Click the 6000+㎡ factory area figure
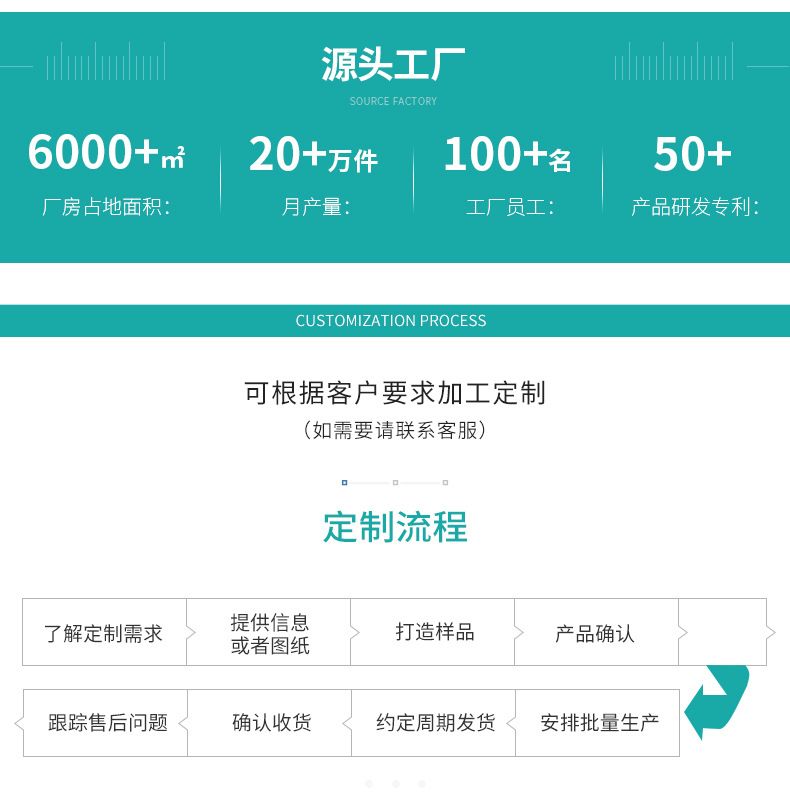The height and width of the screenshot is (804, 790). tap(106, 153)
